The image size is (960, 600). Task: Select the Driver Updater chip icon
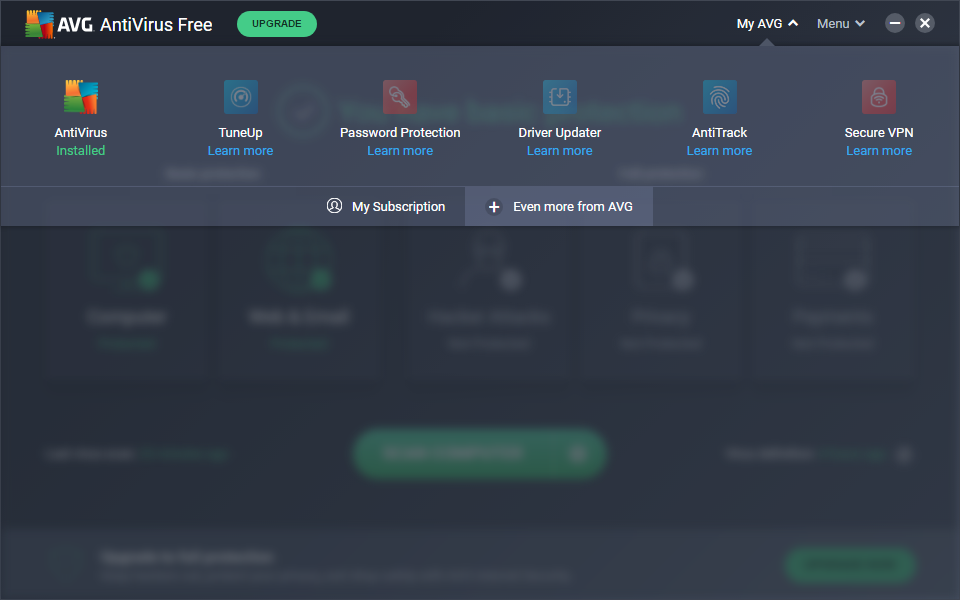[560, 97]
